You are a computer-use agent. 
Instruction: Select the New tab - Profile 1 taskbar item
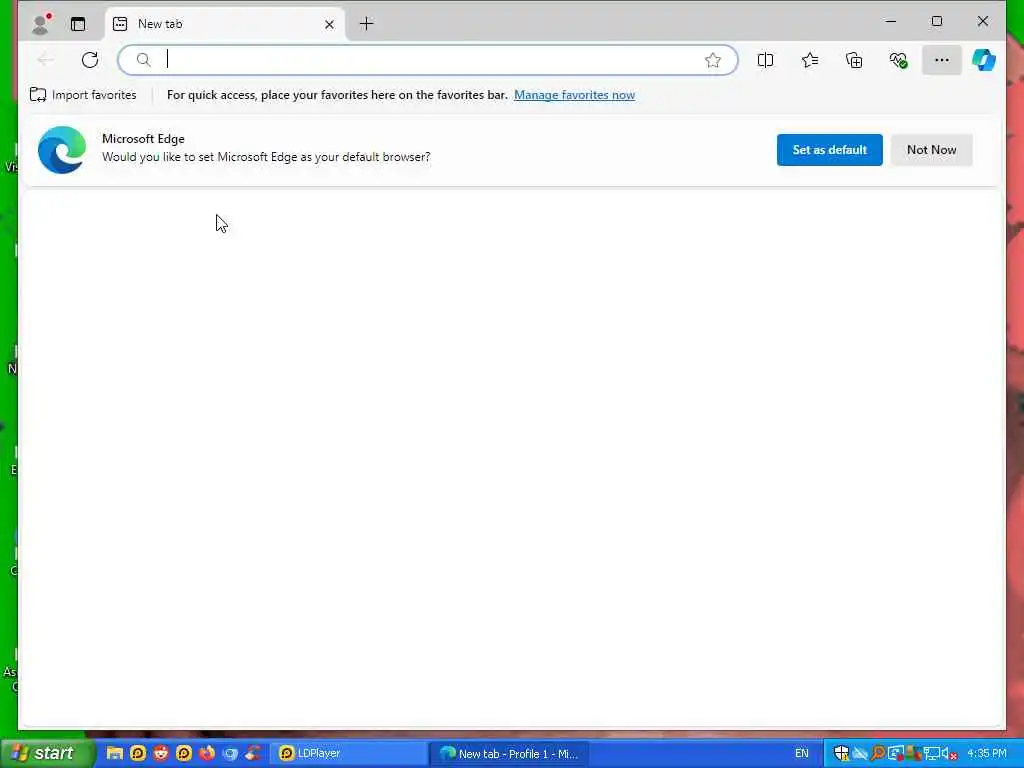coord(509,754)
